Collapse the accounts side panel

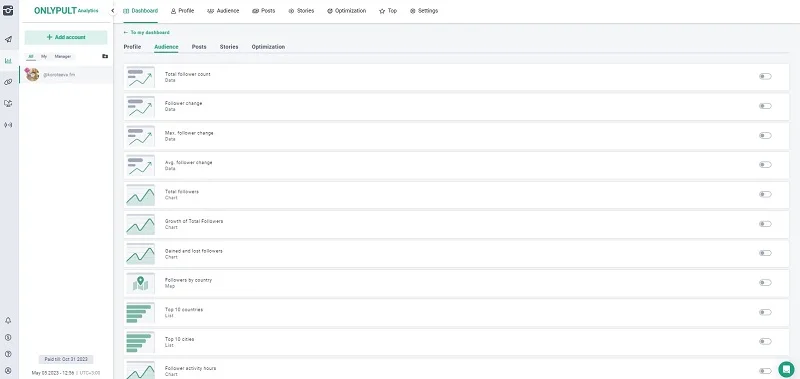113,10
